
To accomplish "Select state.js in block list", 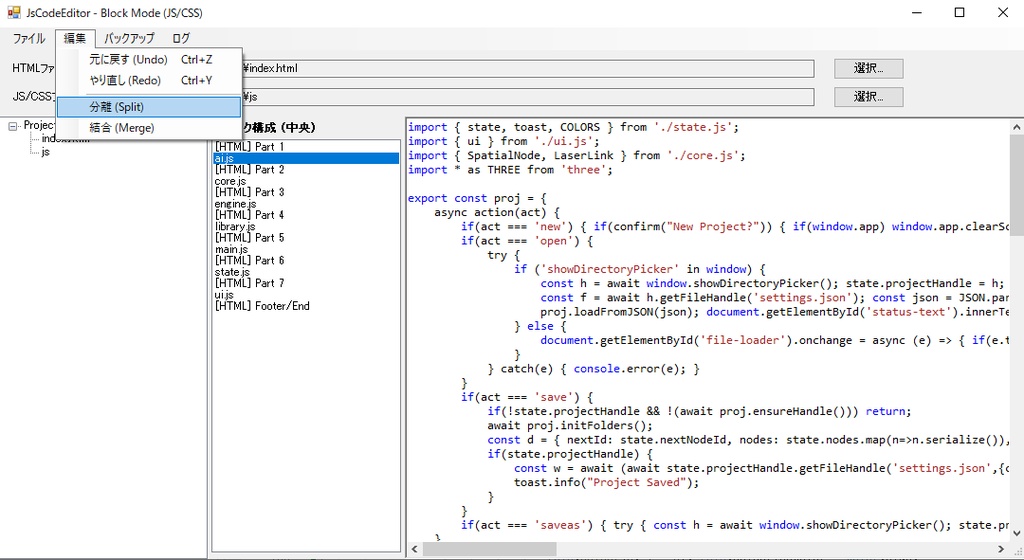I will (x=306, y=272).
